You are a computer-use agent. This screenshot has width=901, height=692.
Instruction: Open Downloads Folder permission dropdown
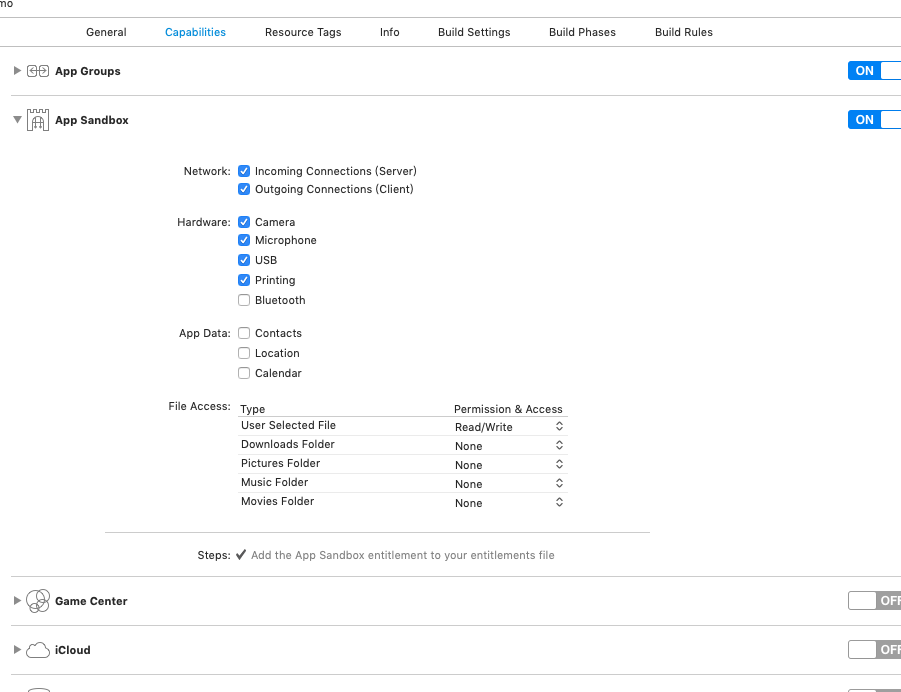tap(509, 446)
